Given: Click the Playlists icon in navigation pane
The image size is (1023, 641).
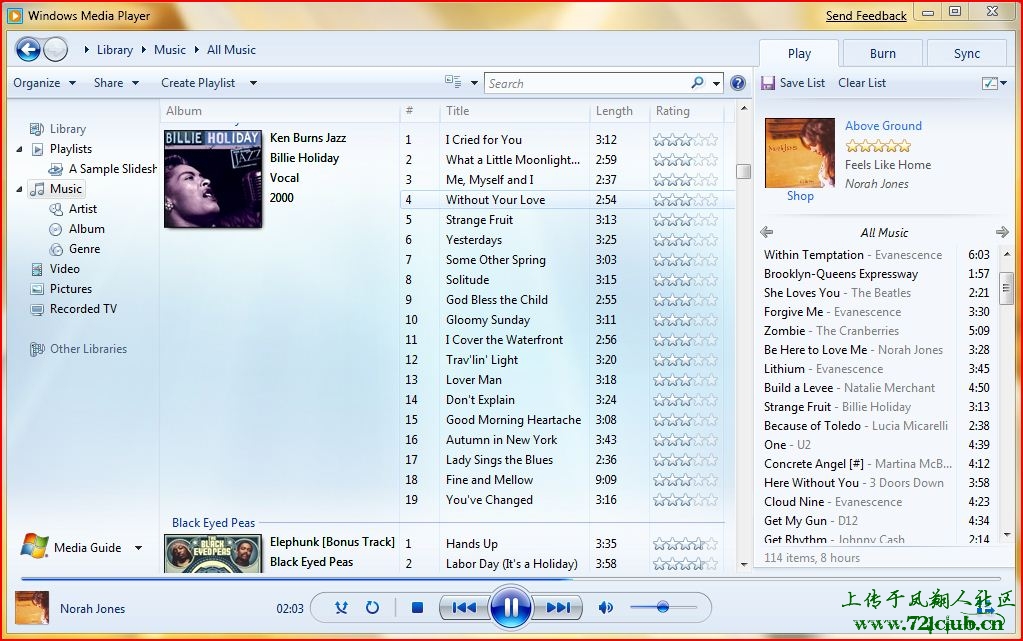Looking at the screenshot, I should pyautogui.click(x=38, y=149).
